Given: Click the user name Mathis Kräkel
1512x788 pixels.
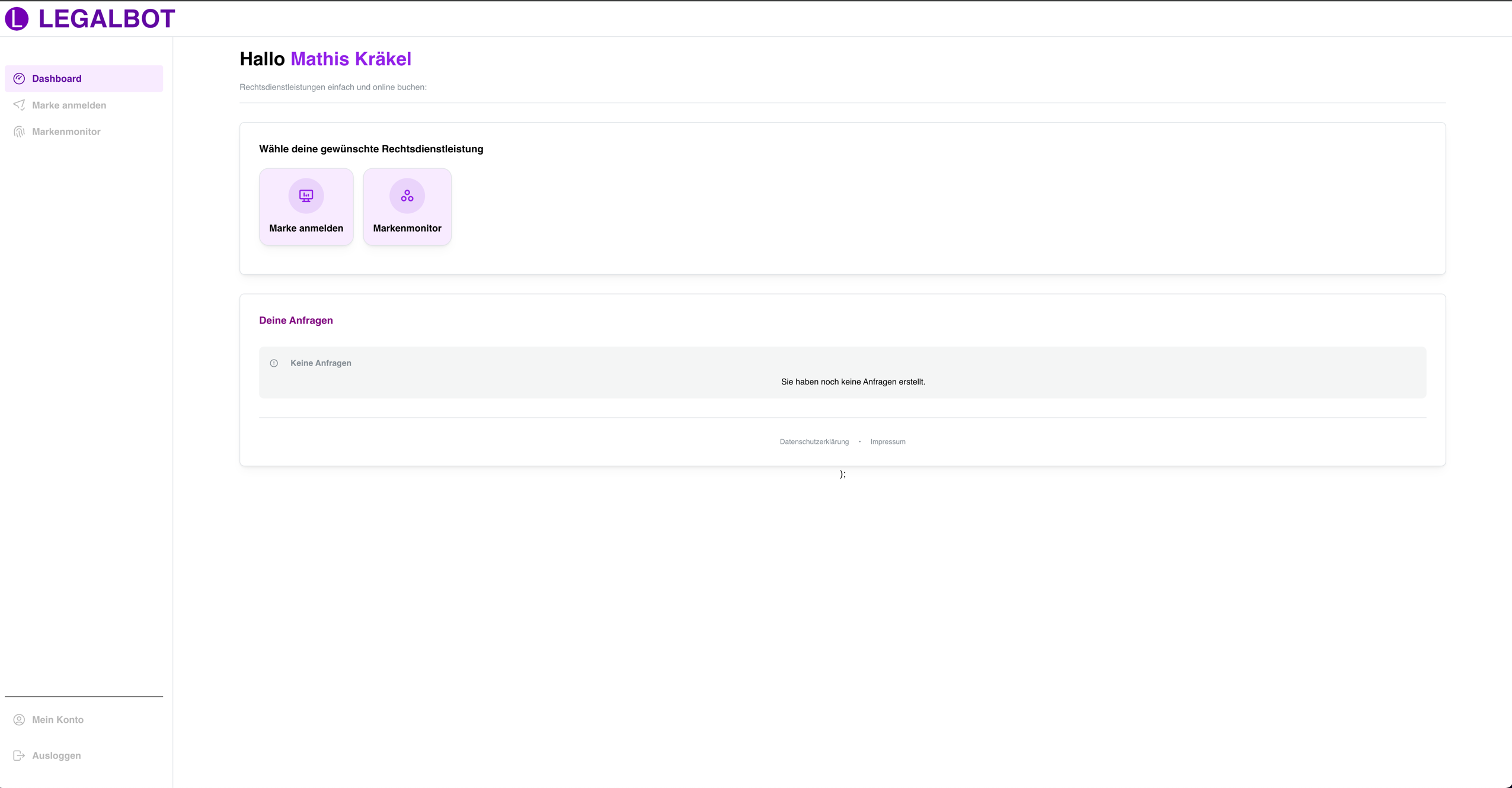Looking at the screenshot, I should pyautogui.click(x=351, y=59).
